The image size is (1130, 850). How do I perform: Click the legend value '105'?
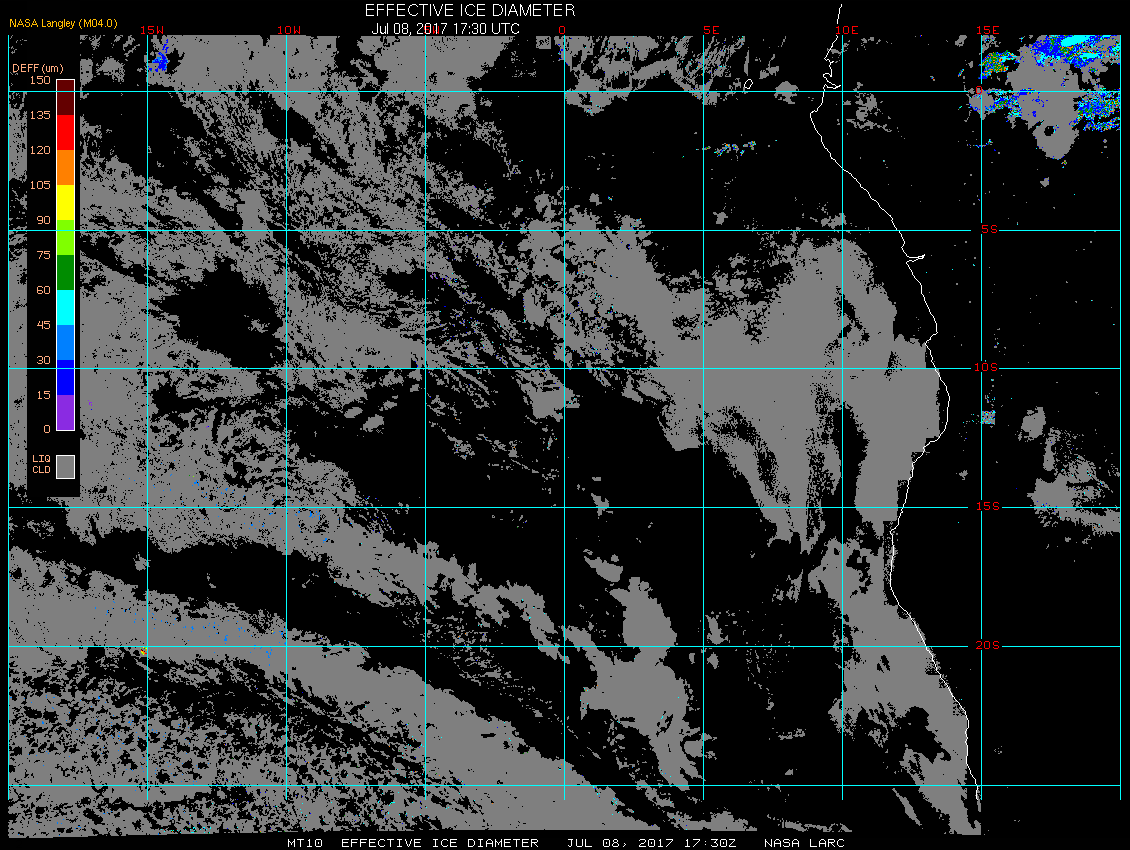(x=40, y=185)
